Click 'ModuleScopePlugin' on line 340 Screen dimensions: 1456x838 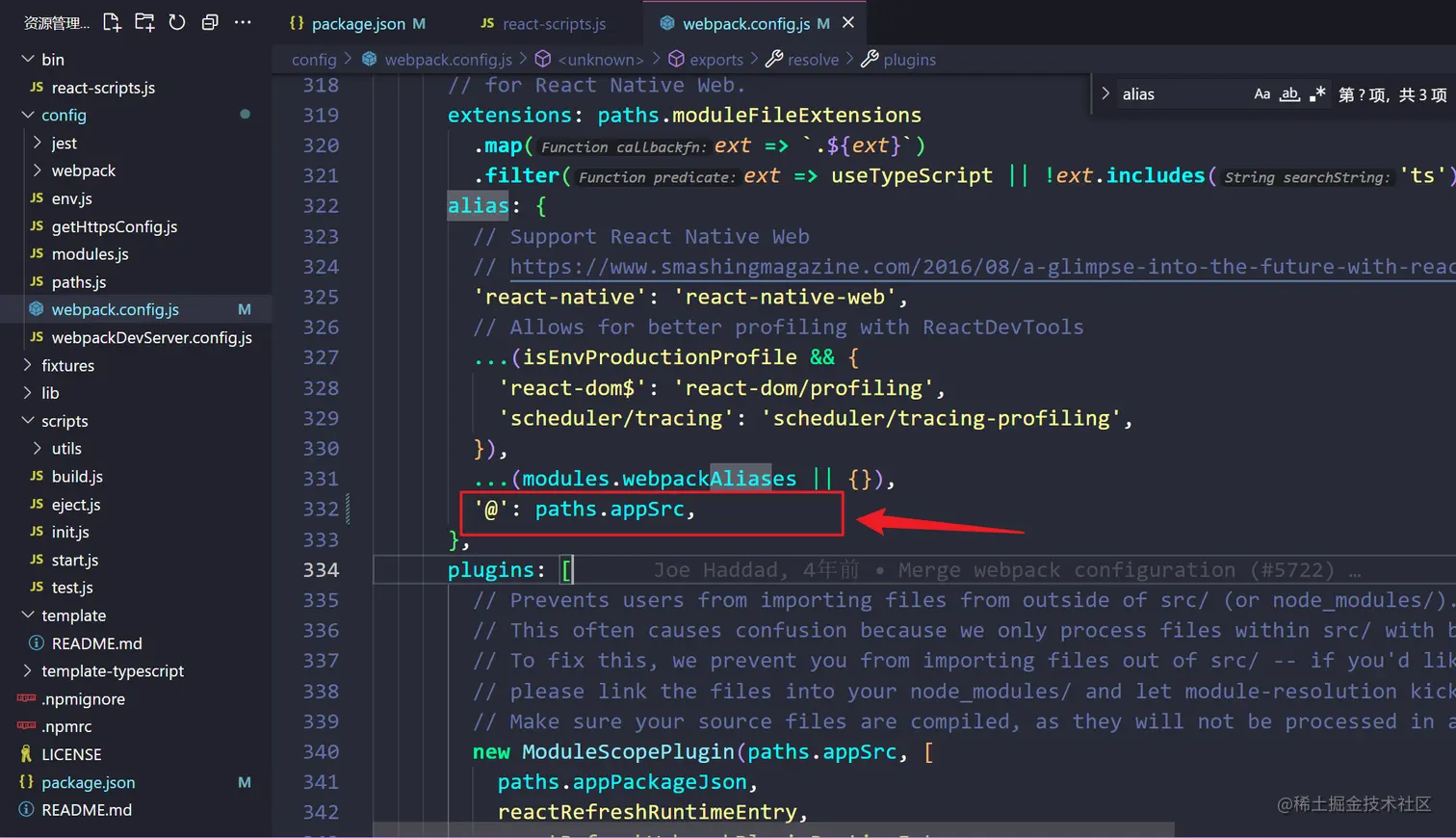coord(628,752)
